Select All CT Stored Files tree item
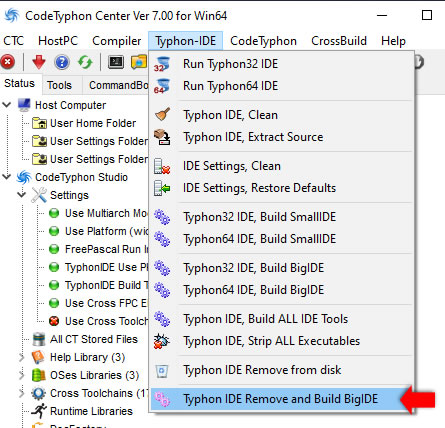Image resolution: width=445 pixels, height=428 pixels. (94, 339)
